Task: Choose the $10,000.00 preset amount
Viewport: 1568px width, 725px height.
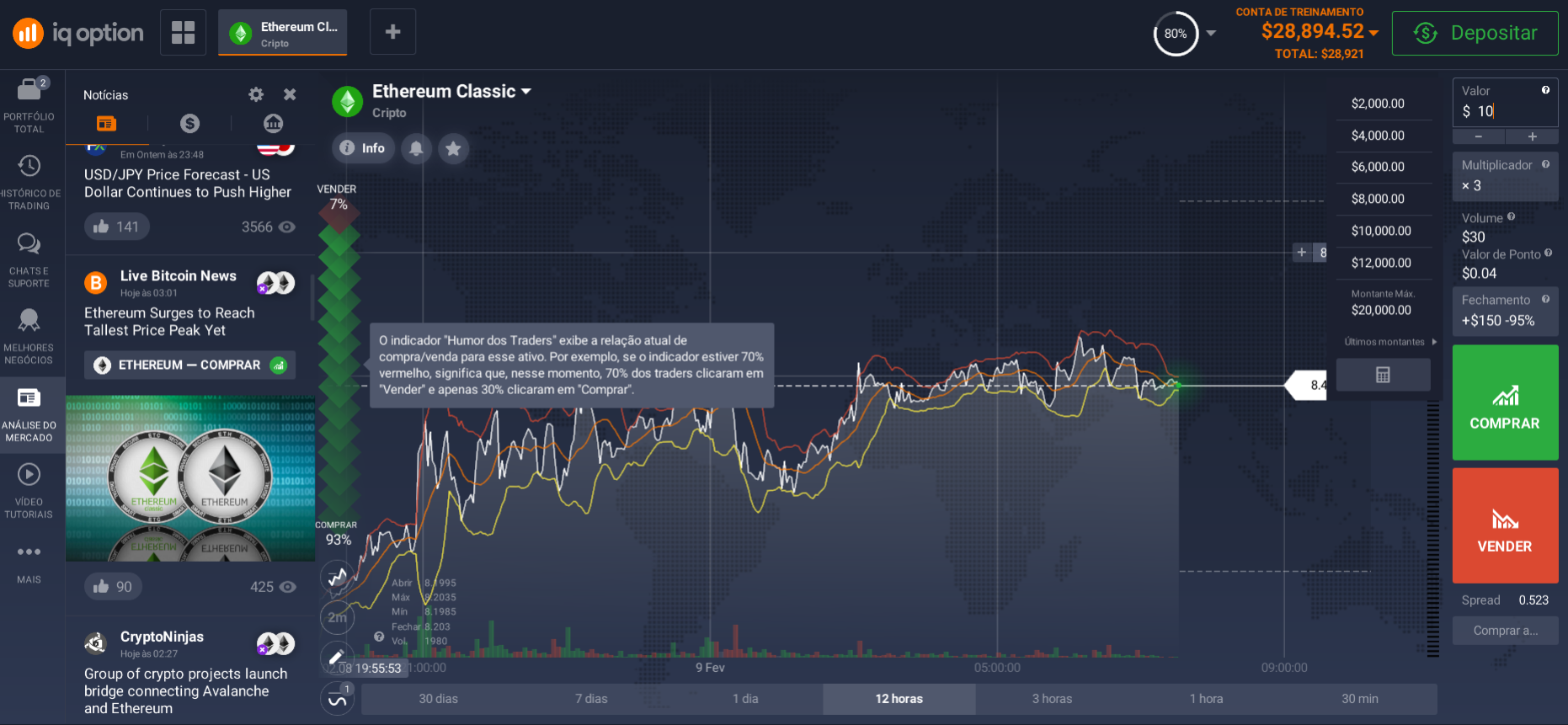Action: [x=1384, y=231]
